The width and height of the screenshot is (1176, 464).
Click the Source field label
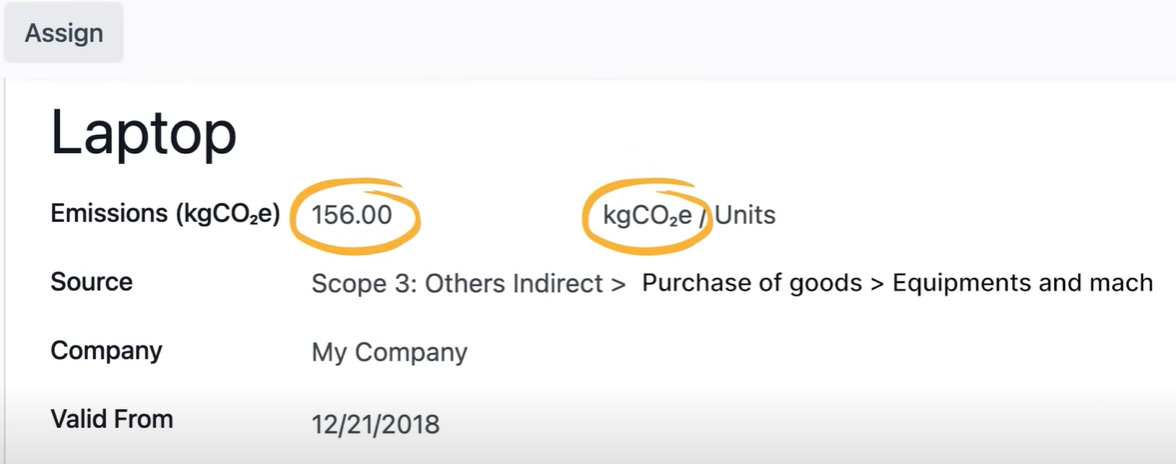click(x=91, y=282)
